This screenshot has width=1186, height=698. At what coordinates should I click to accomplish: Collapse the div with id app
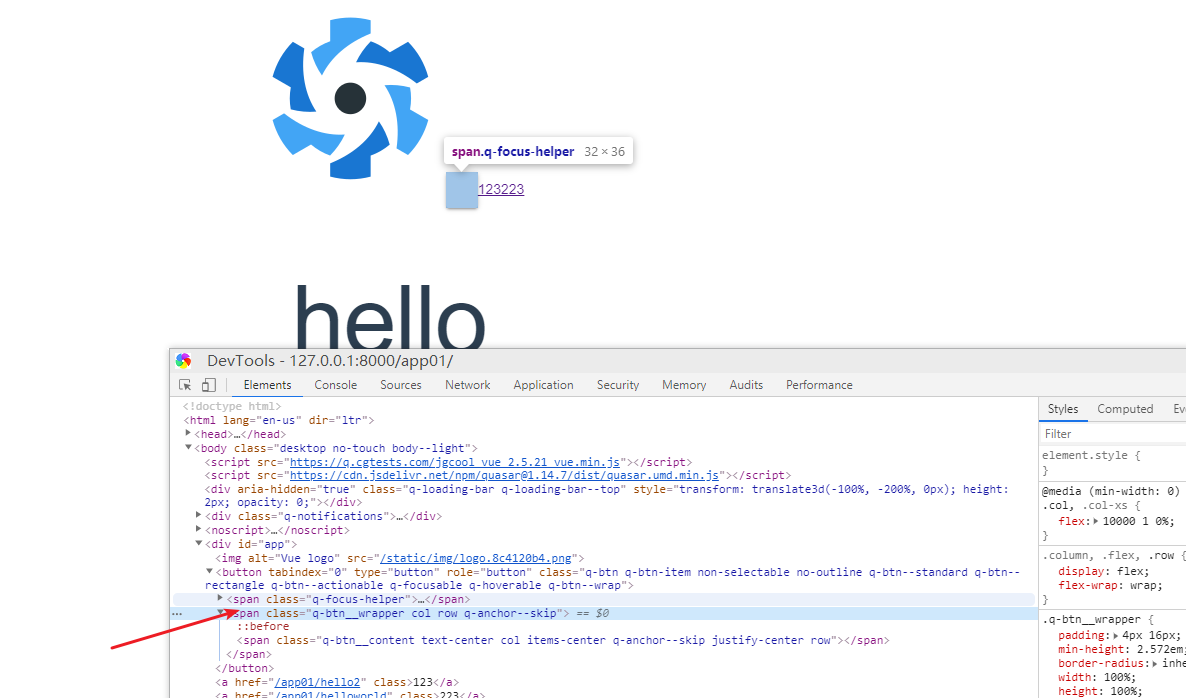point(198,543)
